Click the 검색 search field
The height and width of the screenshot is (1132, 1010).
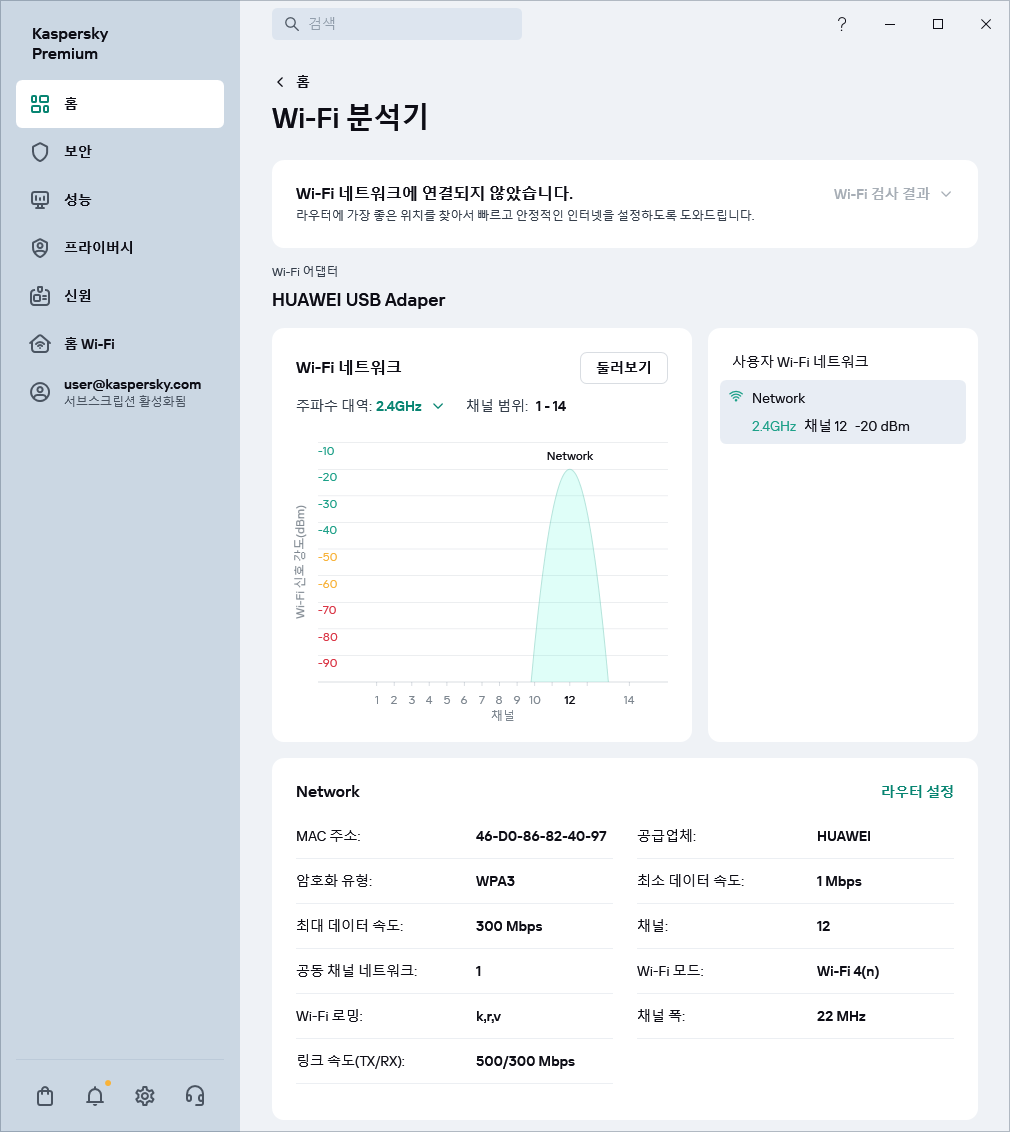coord(397,24)
